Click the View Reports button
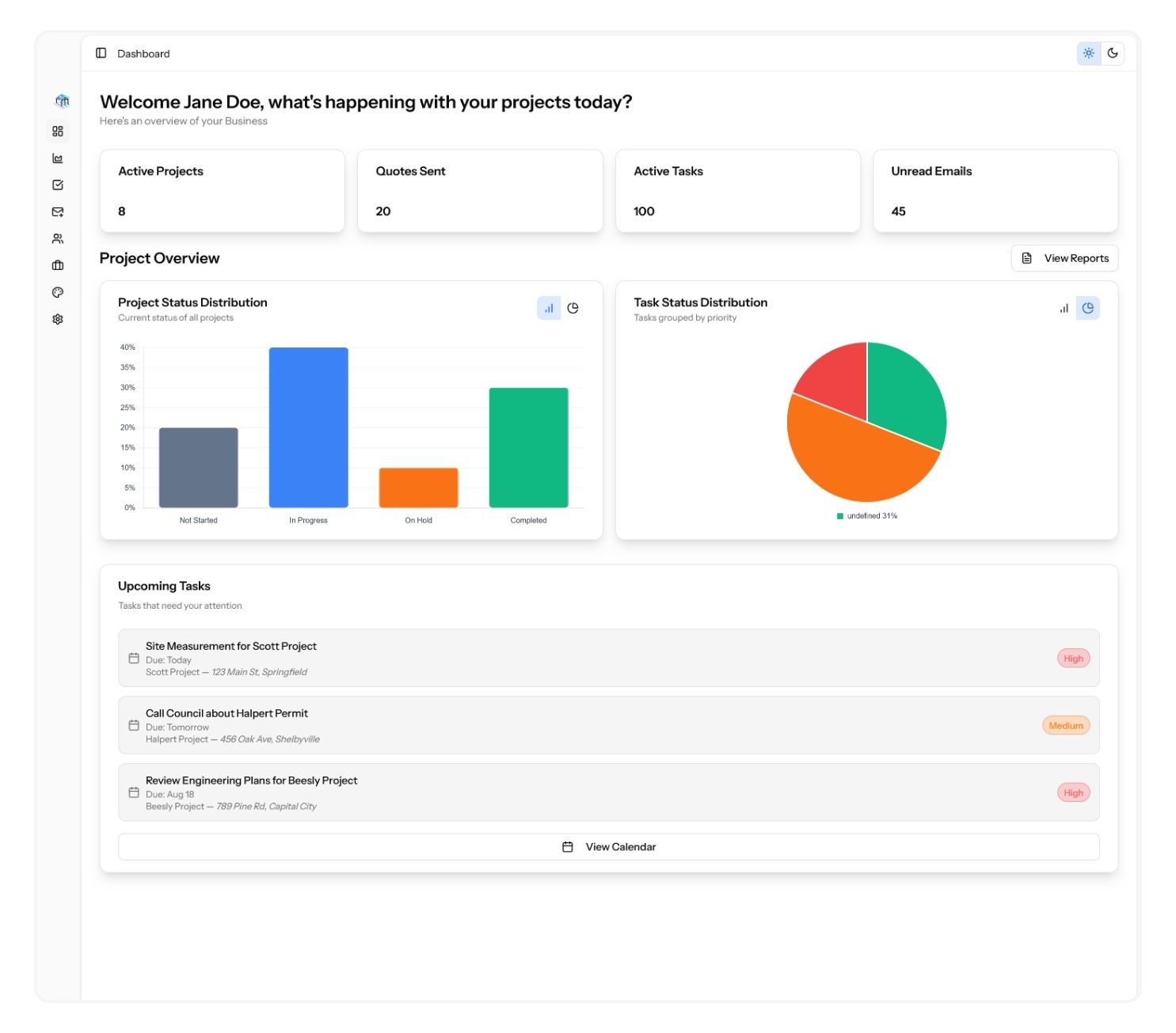This screenshot has width=1176, height=1033. point(1064,258)
